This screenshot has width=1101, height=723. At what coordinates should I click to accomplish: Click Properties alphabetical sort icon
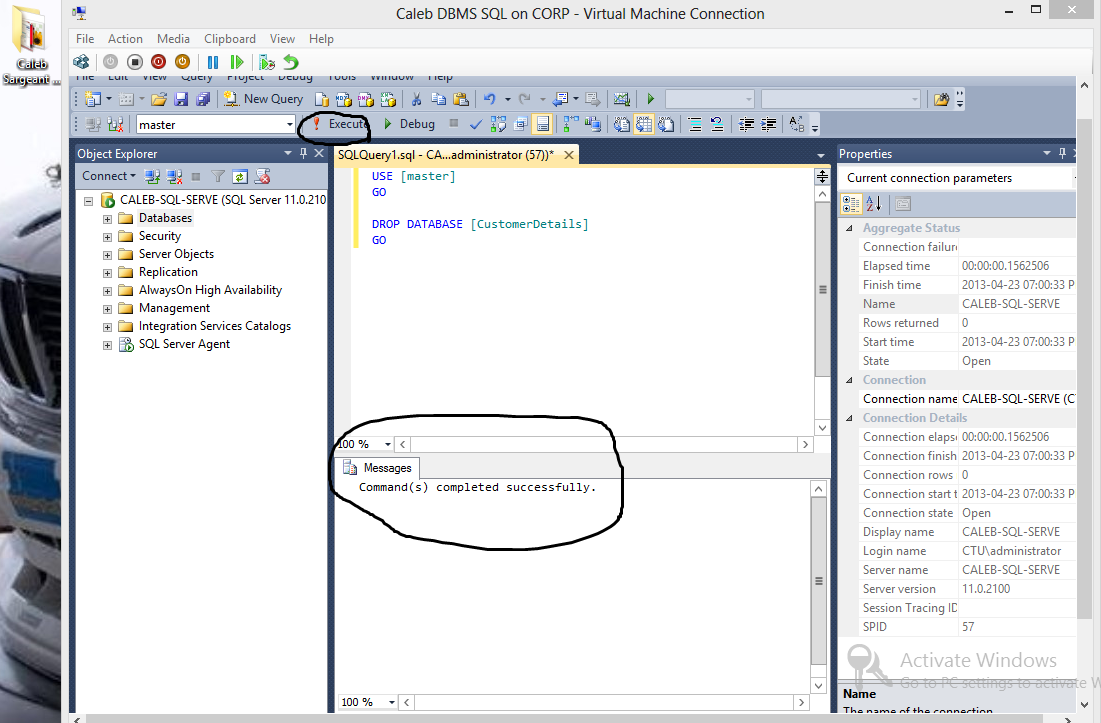pos(873,204)
